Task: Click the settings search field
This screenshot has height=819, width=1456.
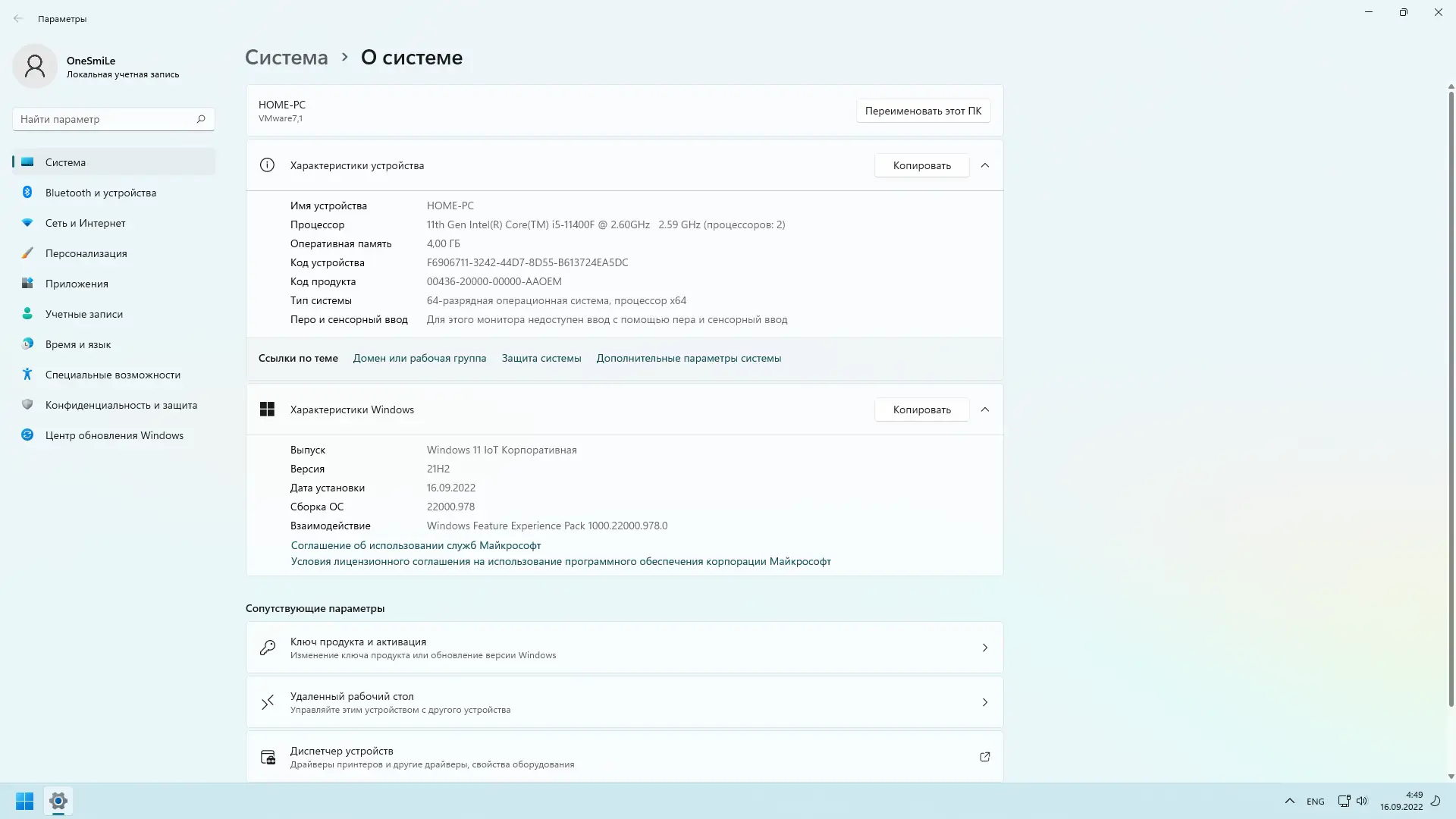Action: tap(106, 119)
